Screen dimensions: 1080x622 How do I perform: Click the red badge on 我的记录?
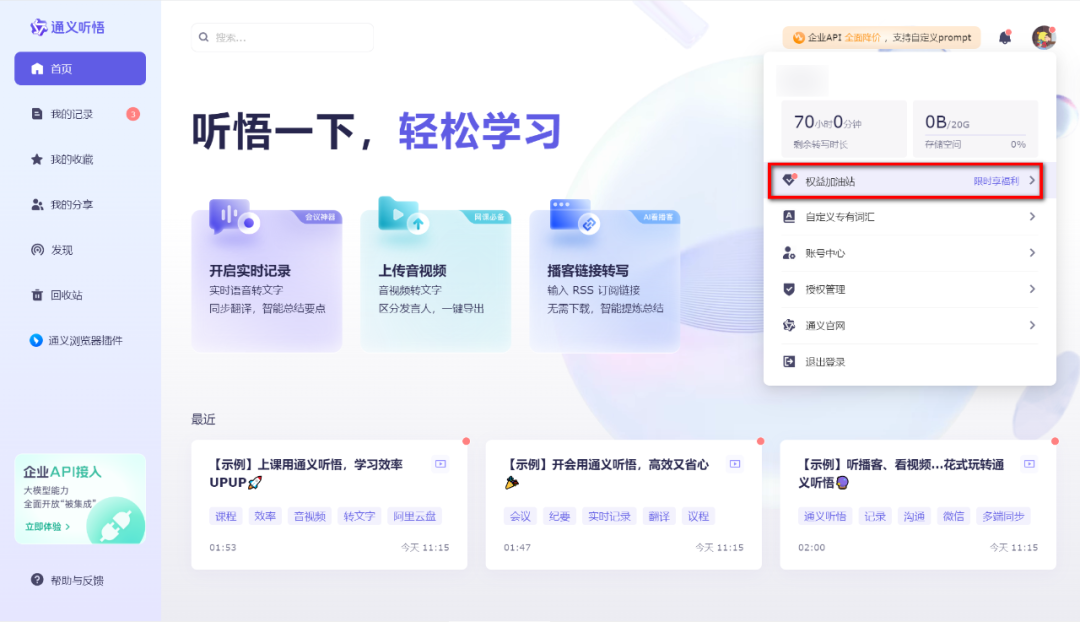point(133,114)
